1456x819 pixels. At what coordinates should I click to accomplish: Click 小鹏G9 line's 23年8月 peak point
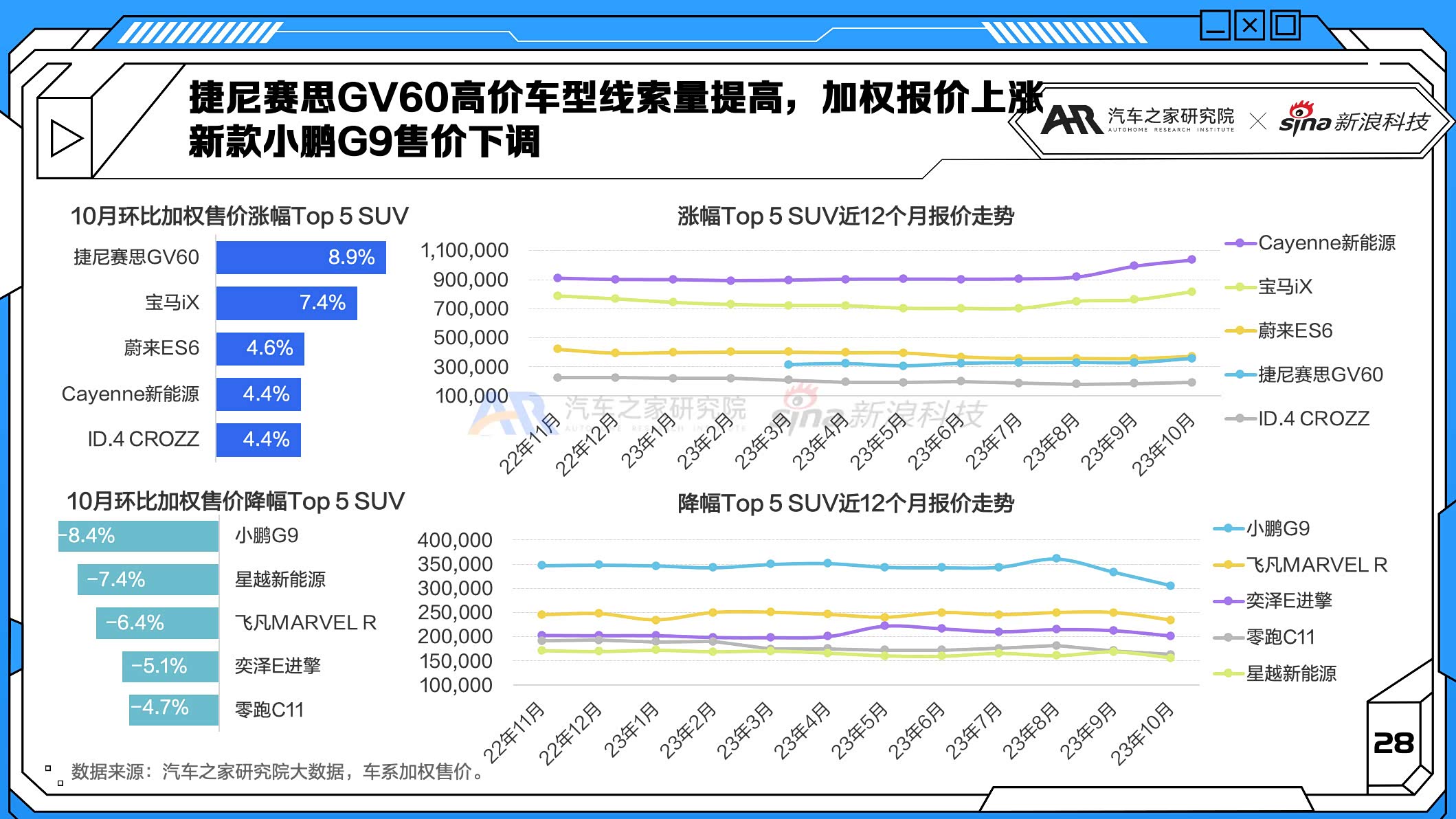[1056, 559]
